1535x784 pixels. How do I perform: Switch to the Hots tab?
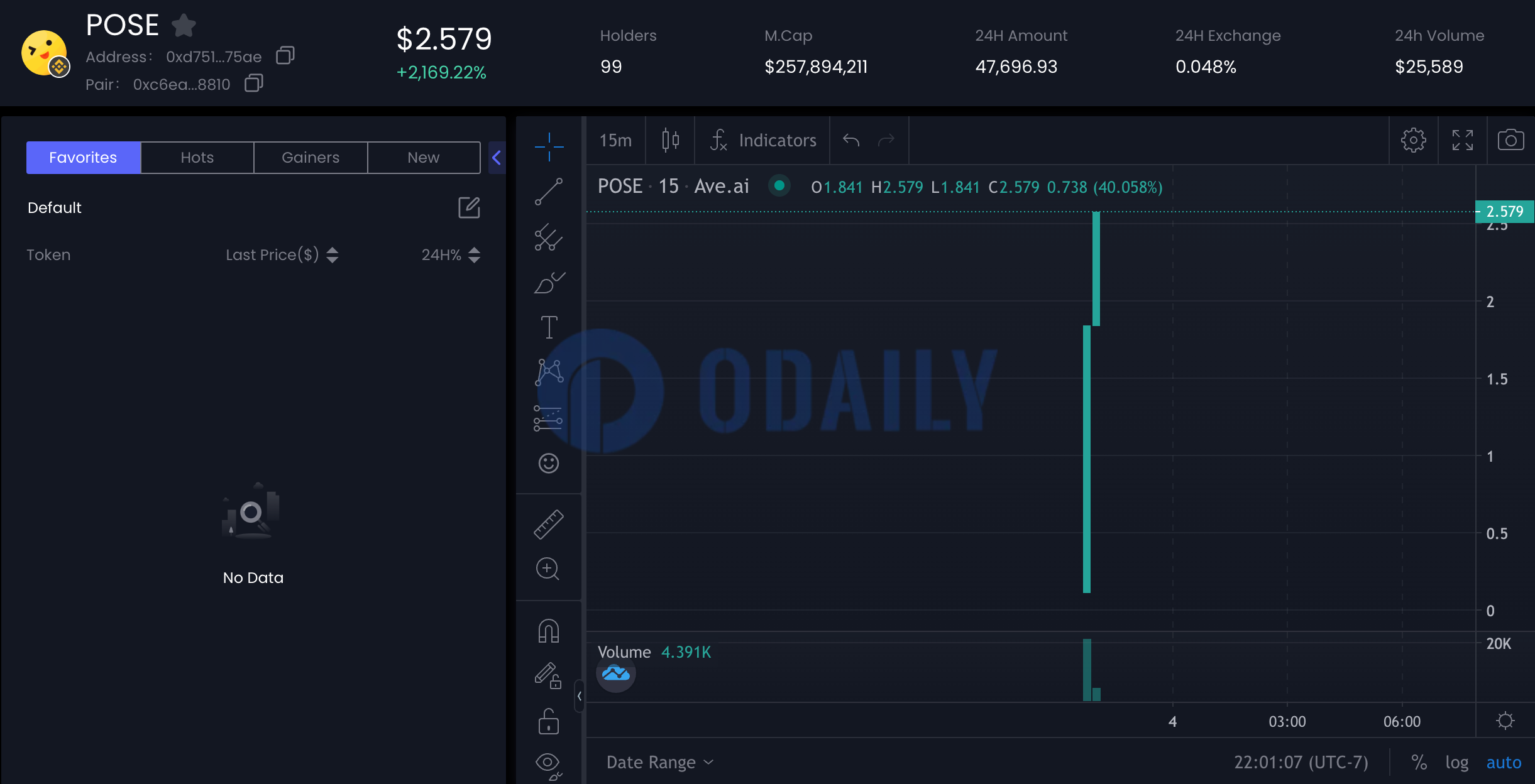coord(197,157)
